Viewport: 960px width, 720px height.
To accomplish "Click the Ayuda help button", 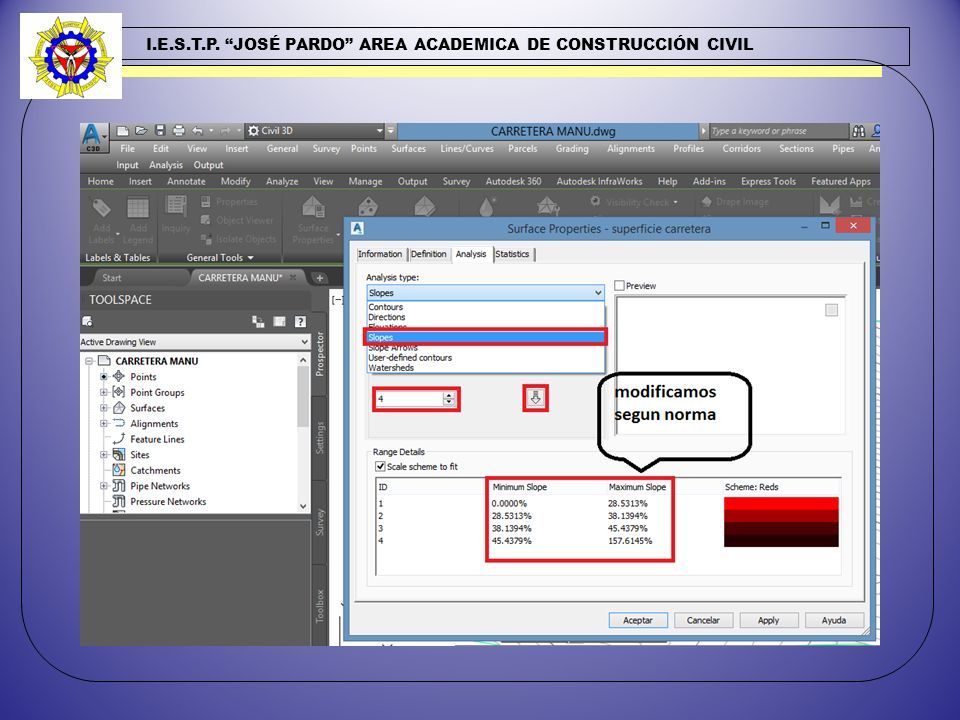I will pos(834,620).
